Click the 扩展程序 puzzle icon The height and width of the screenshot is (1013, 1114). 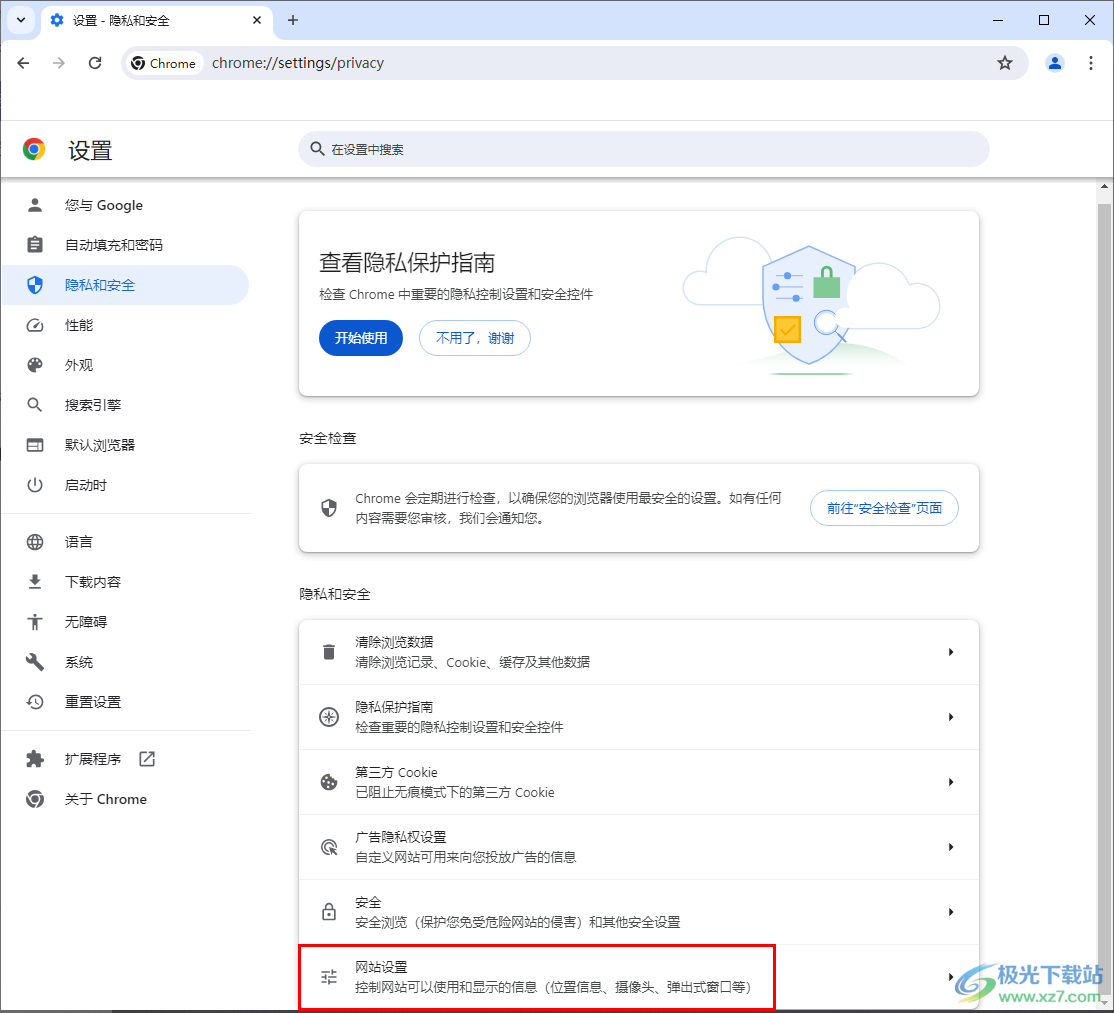coord(35,759)
